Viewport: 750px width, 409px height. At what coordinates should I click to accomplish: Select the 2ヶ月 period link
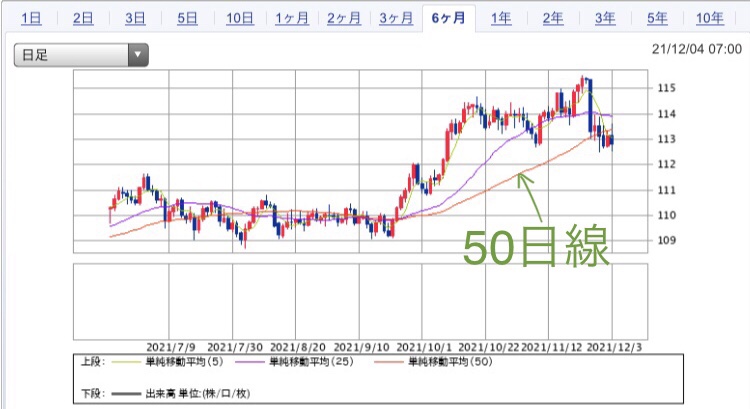344,19
